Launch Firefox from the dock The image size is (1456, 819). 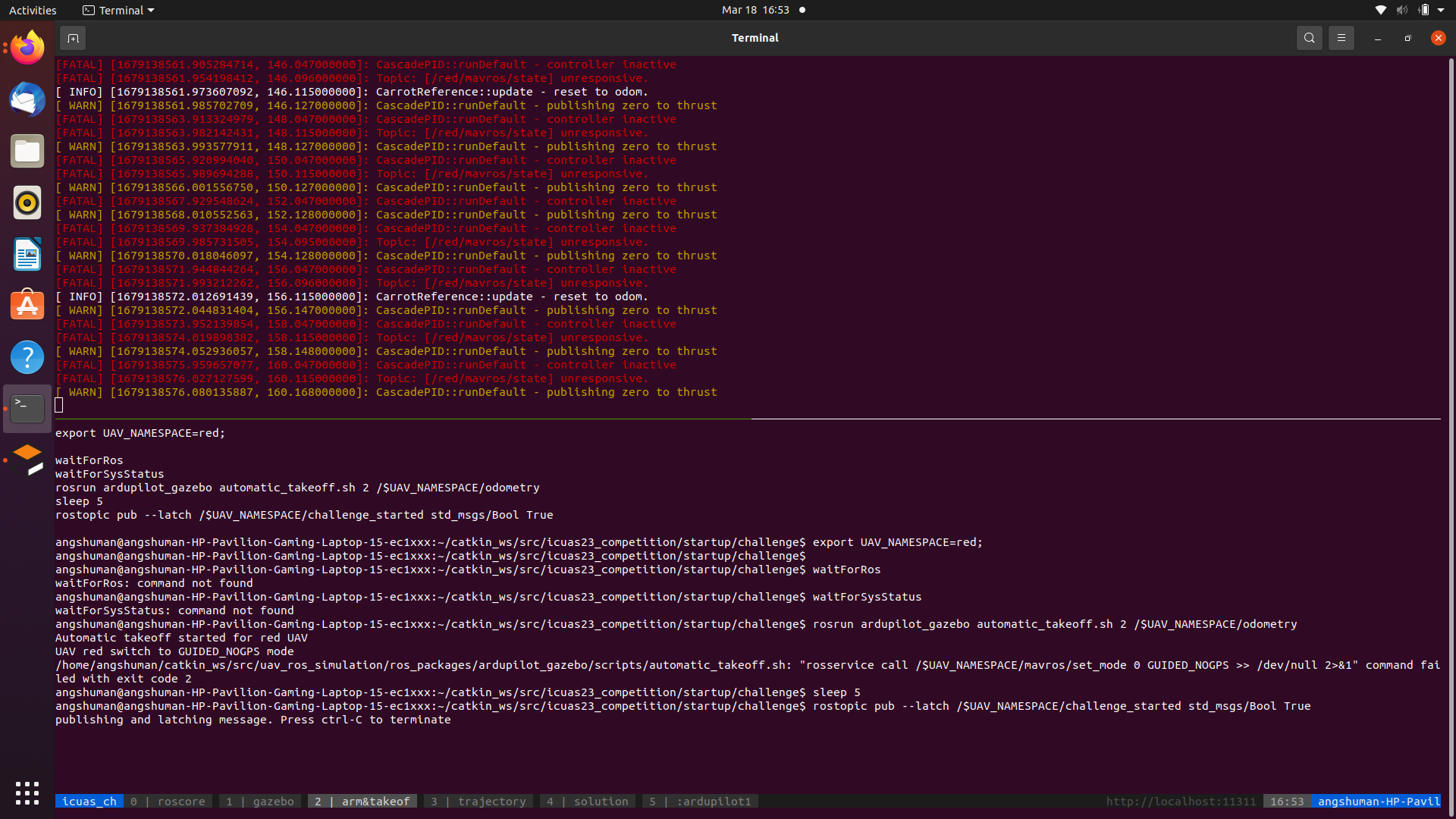[27, 46]
